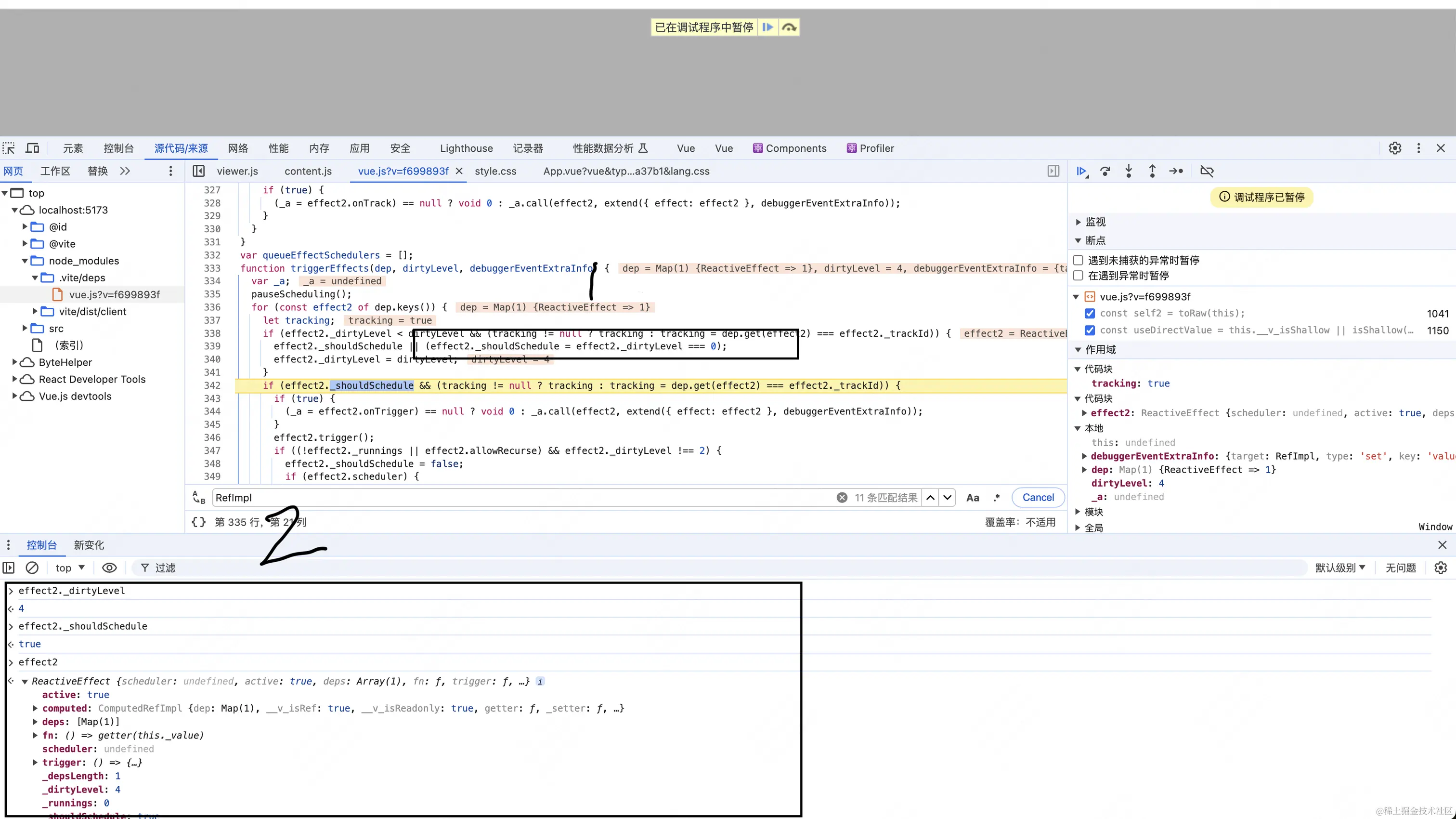Enable pause on uncaught exceptions checkbox
Viewport: 1456px width, 819px height.
(x=1079, y=260)
